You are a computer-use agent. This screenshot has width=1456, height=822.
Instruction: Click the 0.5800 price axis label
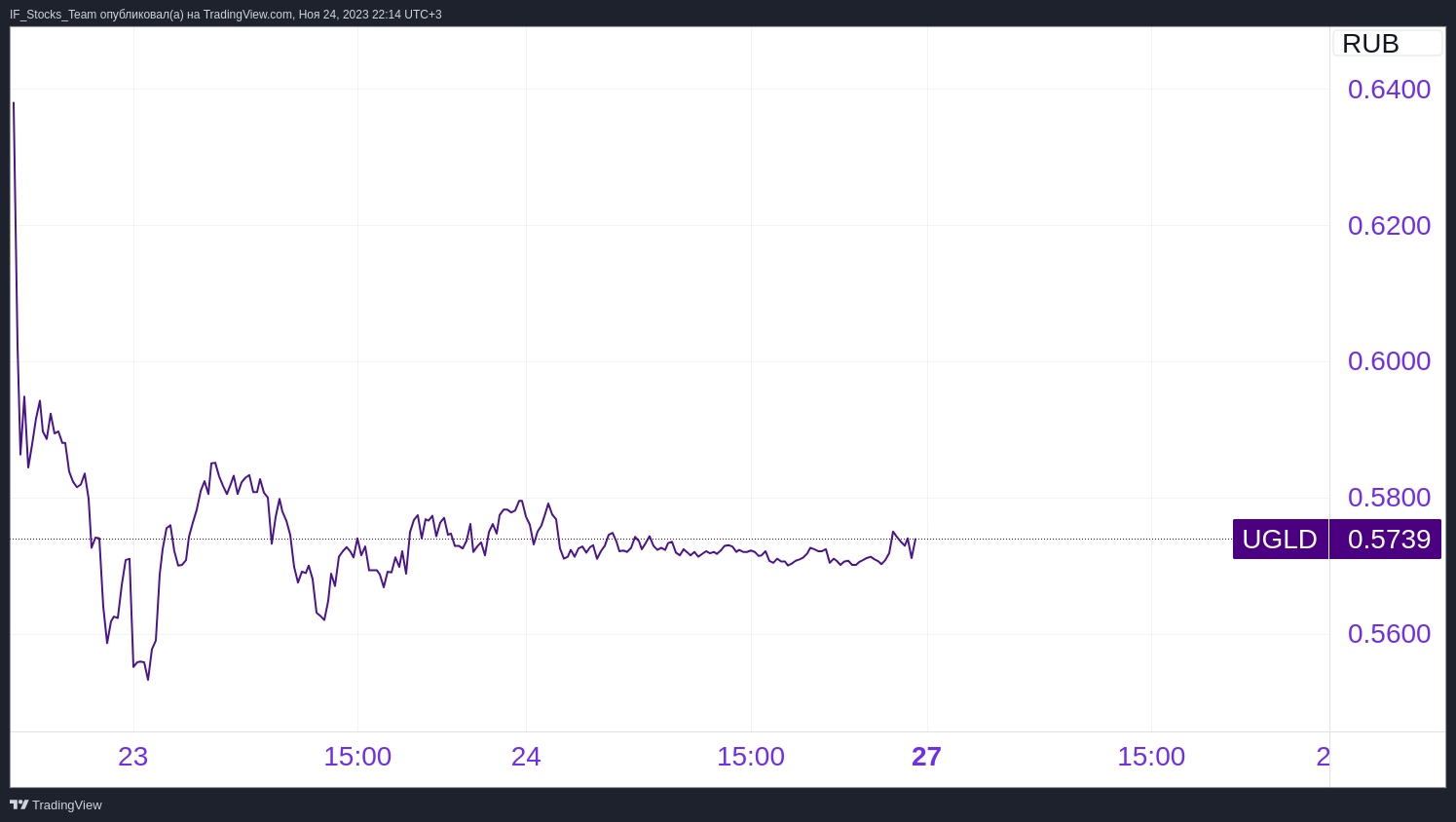click(1389, 498)
